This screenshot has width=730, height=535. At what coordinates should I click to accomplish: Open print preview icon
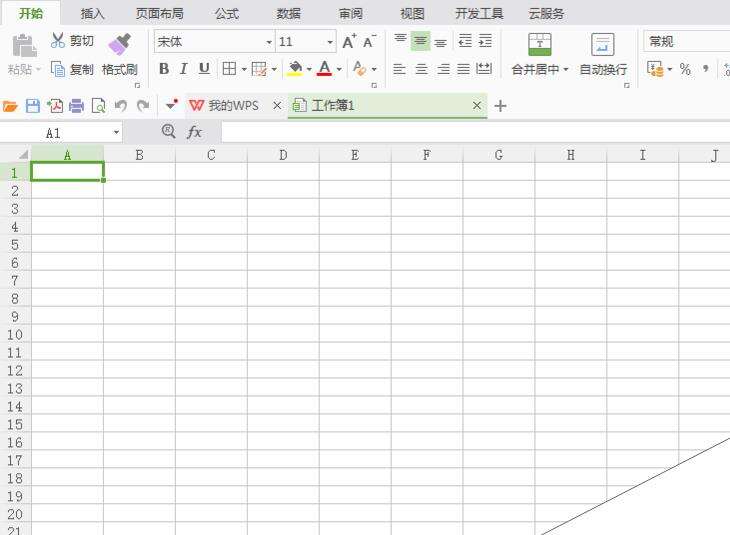pos(98,106)
